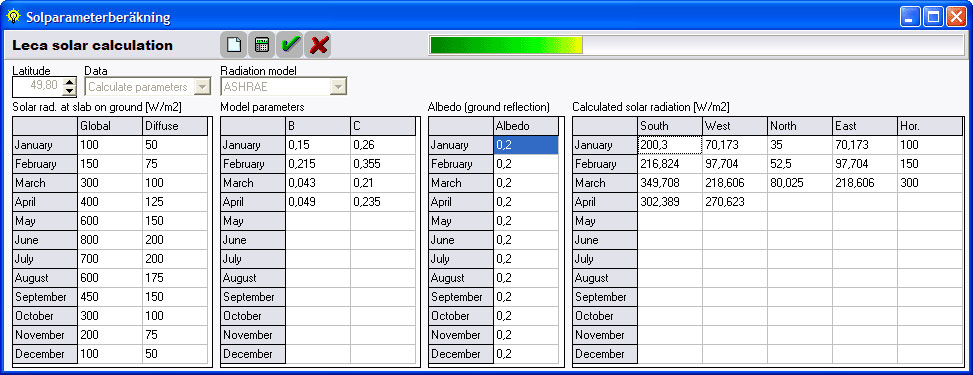Select the January Global cell with 100

point(110,145)
